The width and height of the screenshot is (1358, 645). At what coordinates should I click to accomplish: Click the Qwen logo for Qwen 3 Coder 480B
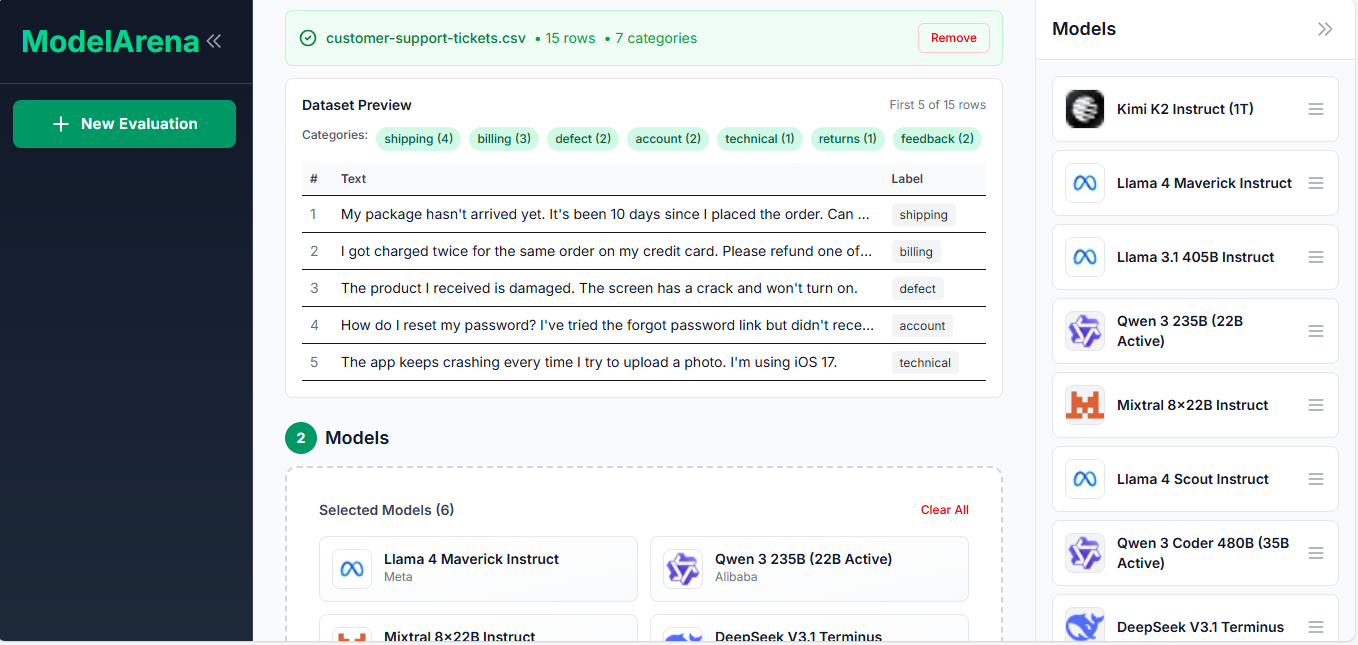click(1085, 553)
